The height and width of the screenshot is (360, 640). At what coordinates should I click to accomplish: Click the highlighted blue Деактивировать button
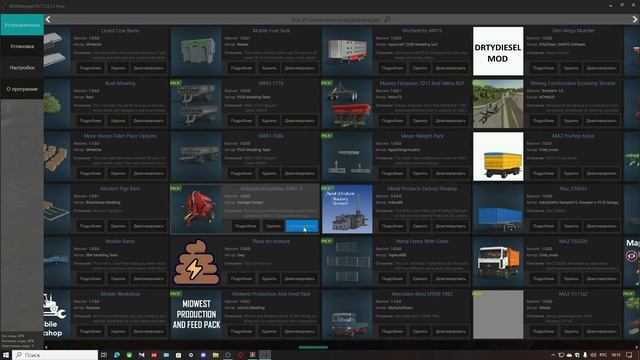[x=302, y=226]
